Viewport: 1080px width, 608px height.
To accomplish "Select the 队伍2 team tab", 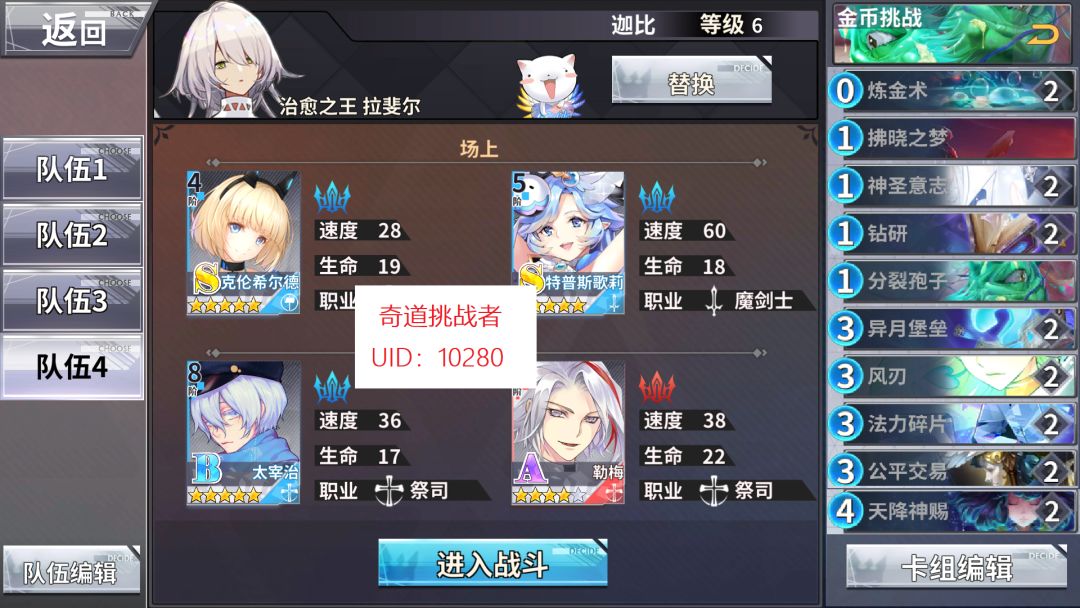I will click(x=72, y=235).
